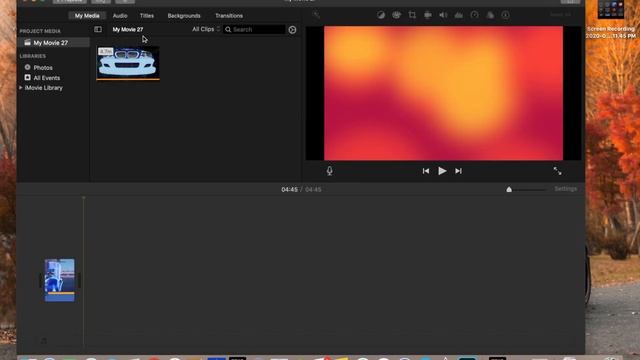Click the voiceover microphone icon
640x360 pixels.
click(329, 171)
